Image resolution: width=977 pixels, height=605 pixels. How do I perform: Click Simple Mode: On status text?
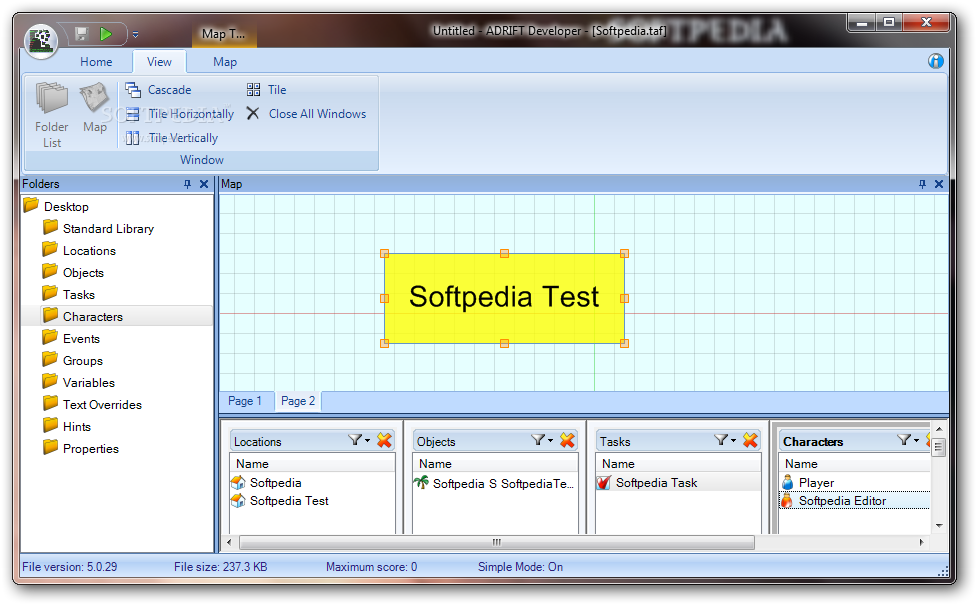(520, 567)
